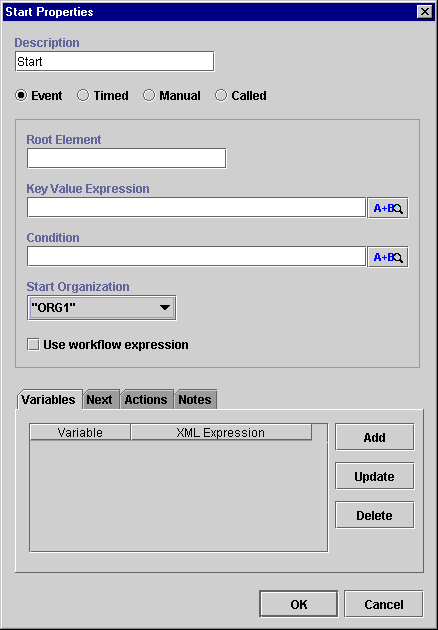Open the Actions tab
This screenshot has width=438, height=630.
(146, 400)
